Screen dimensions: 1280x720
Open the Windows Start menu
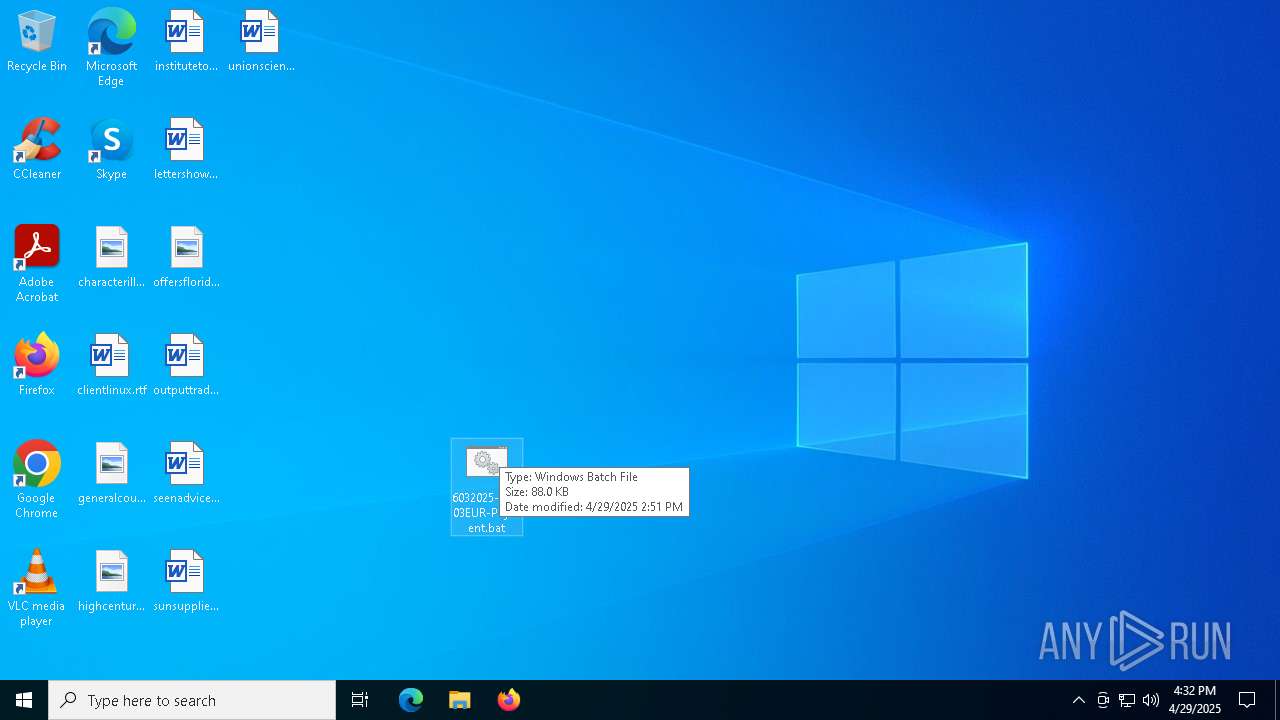(24, 700)
